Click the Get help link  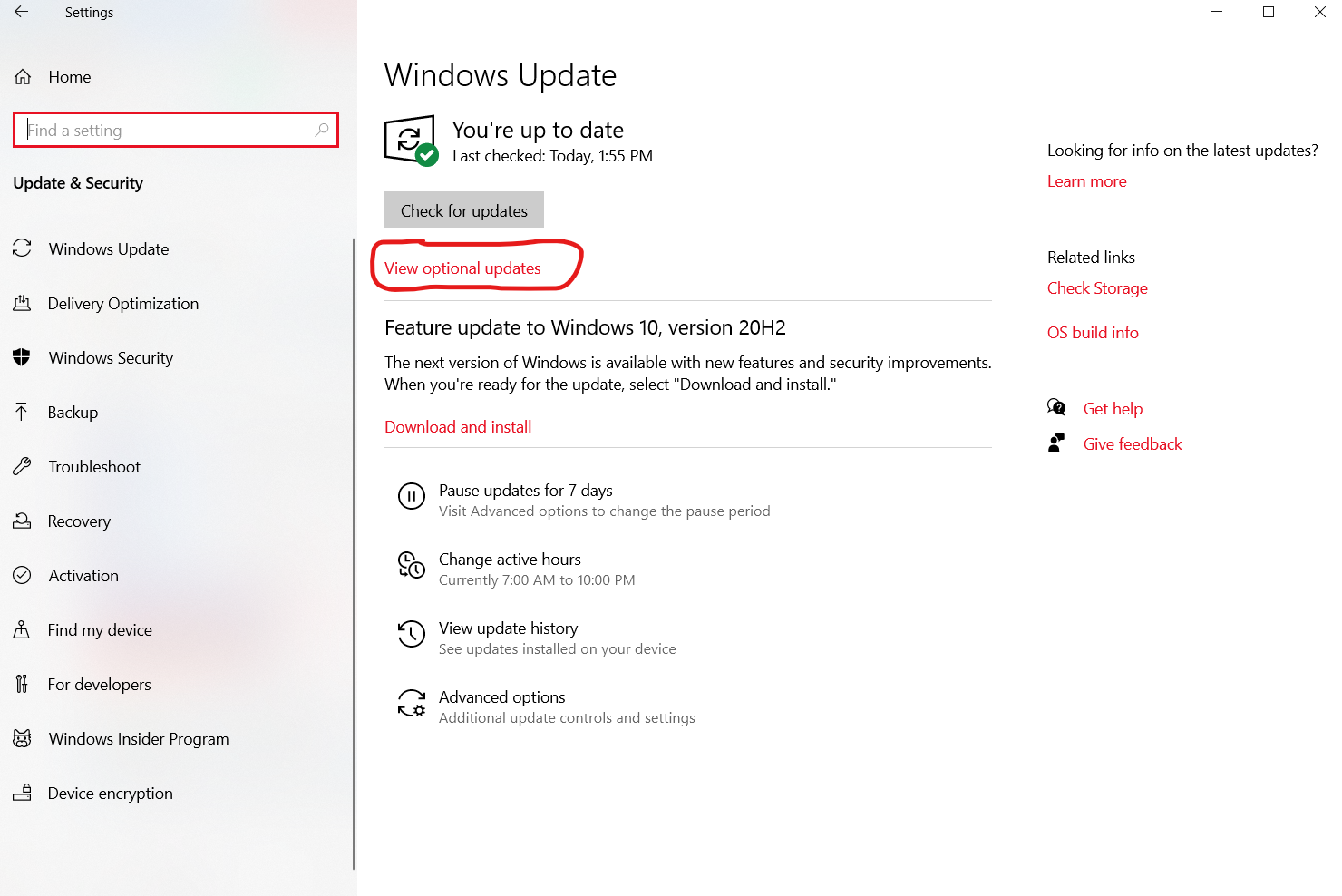coord(1113,409)
